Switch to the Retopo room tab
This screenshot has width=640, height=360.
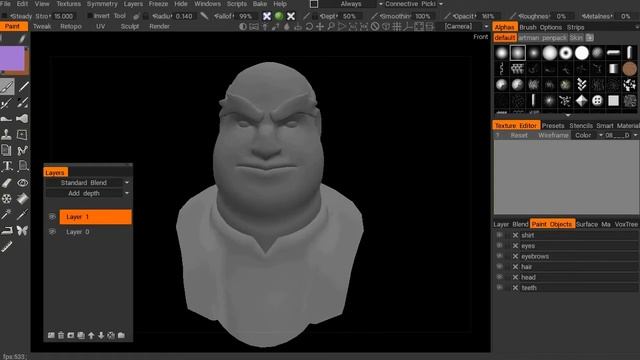71,27
